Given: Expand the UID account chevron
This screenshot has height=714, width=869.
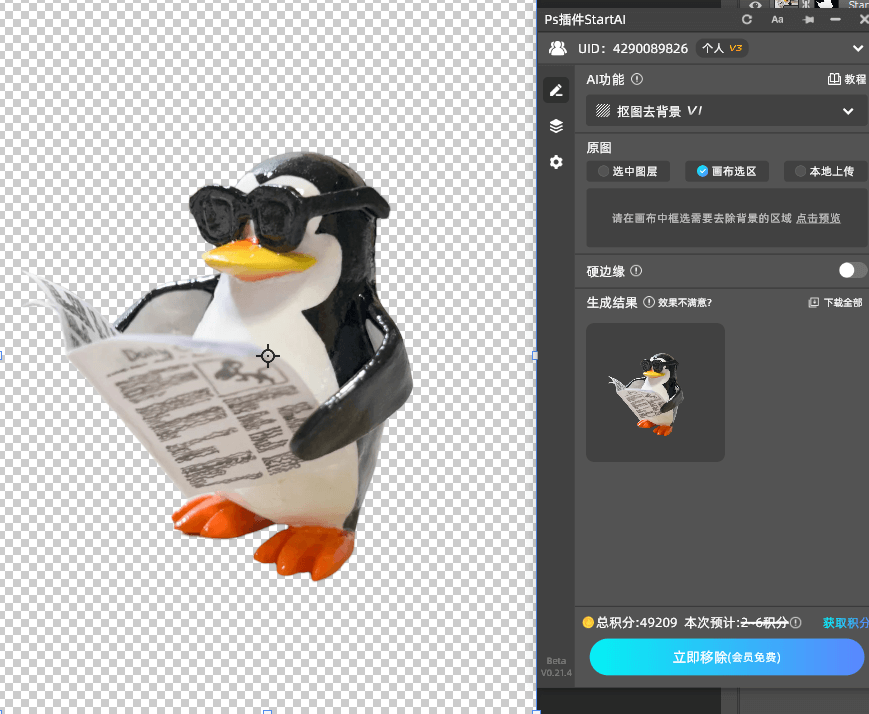Looking at the screenshot, I should pyautogui.click(x=858, y=48).
